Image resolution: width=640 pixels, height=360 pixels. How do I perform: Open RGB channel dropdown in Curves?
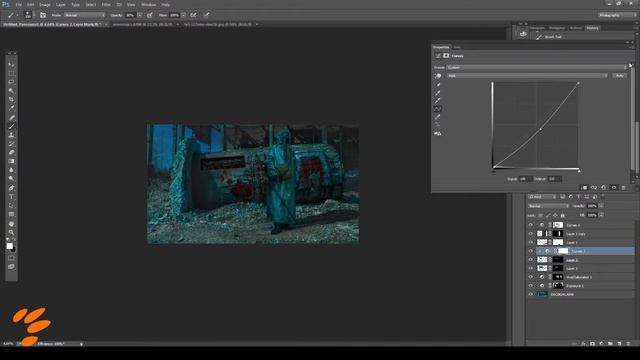point(527,76)
